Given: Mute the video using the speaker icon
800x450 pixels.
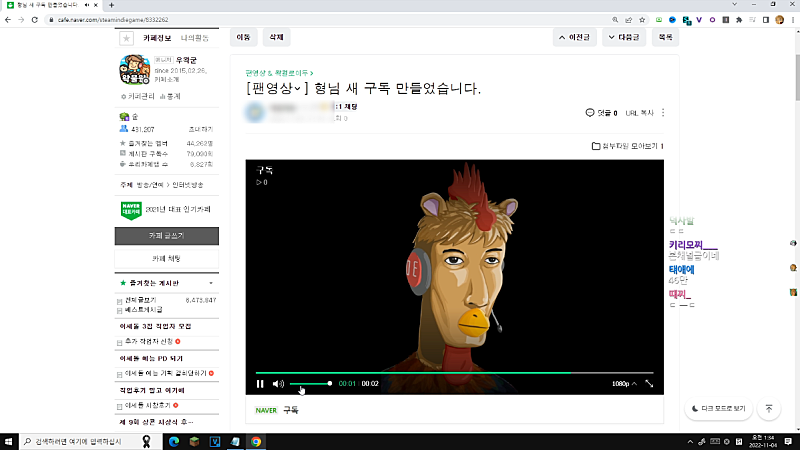Looking at the screenshot, I should click(278, 384).
